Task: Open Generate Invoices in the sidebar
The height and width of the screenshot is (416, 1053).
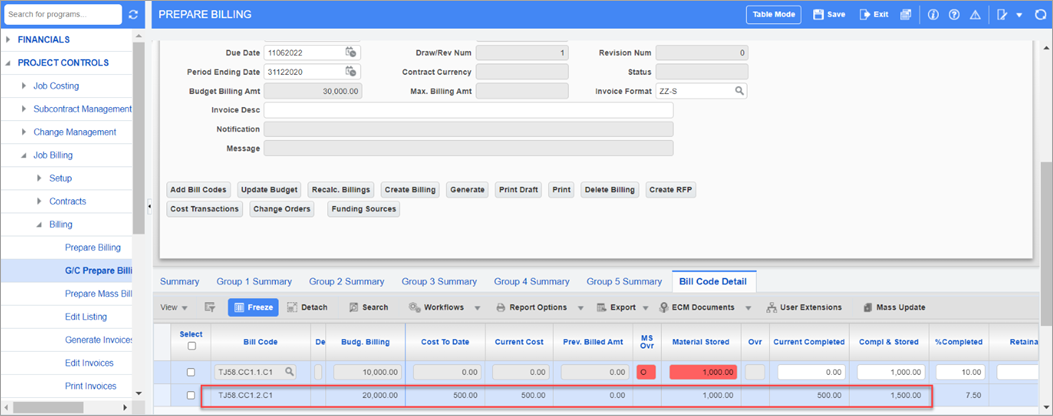Action: pyautogui.click(x=99, y=340)
